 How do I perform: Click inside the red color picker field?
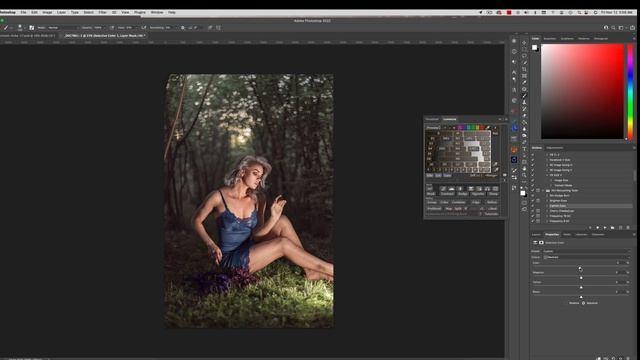click(x=582, y=91)
